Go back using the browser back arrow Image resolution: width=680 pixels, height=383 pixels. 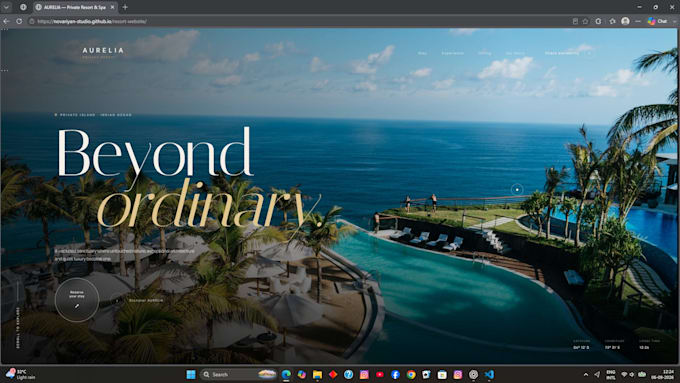coord(6,21)
